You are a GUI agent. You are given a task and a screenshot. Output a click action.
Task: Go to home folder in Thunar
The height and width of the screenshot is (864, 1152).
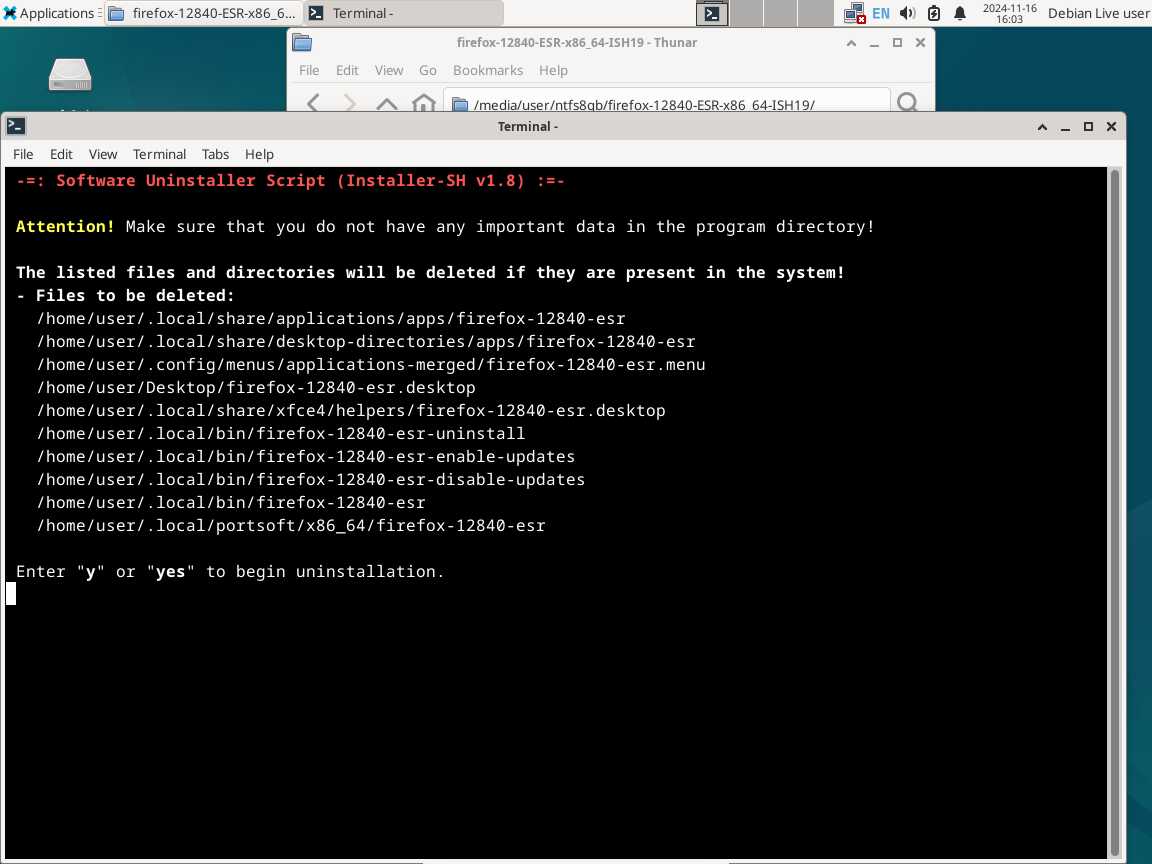tap(423, 103)
